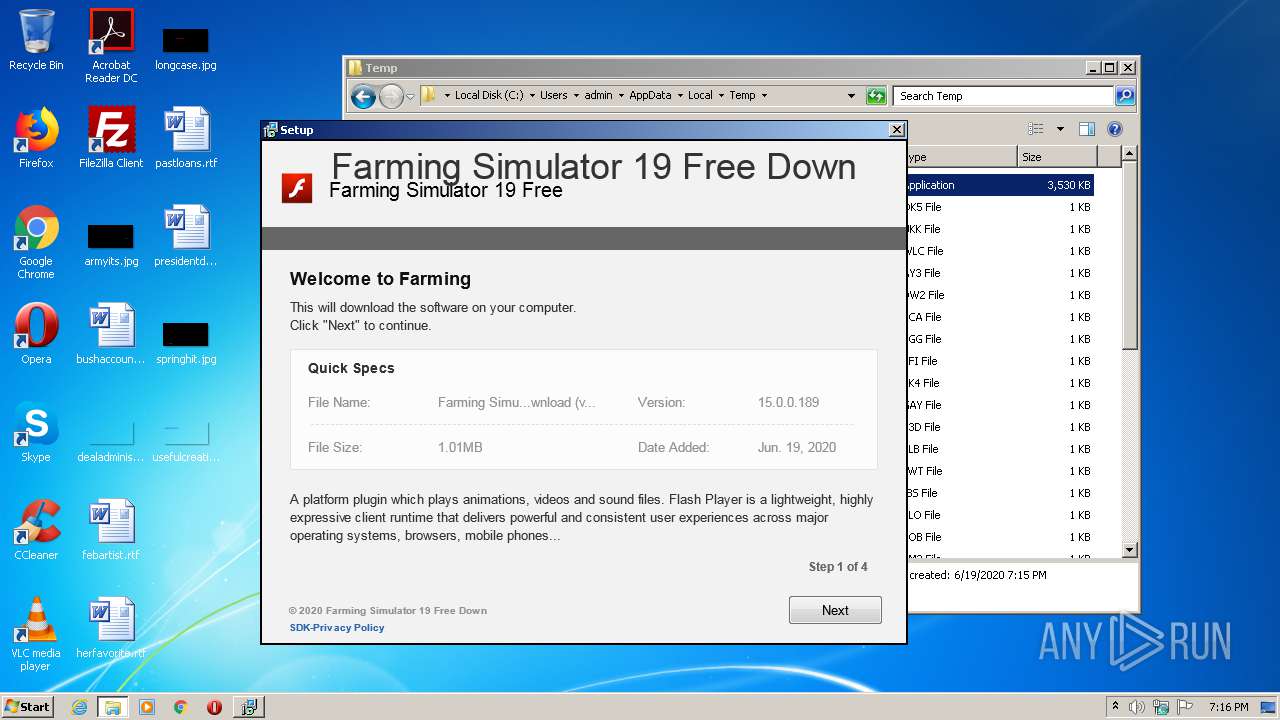This screenshot has width=1280, height=720.
Task: Select the LC File row
Action: click(x=999, y=251)
